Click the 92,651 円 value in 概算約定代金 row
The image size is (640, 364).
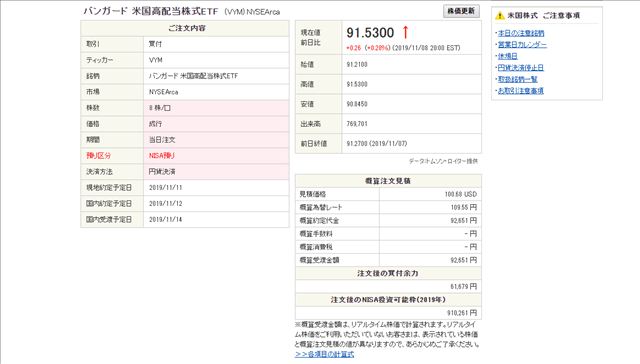tap(464, 220)
